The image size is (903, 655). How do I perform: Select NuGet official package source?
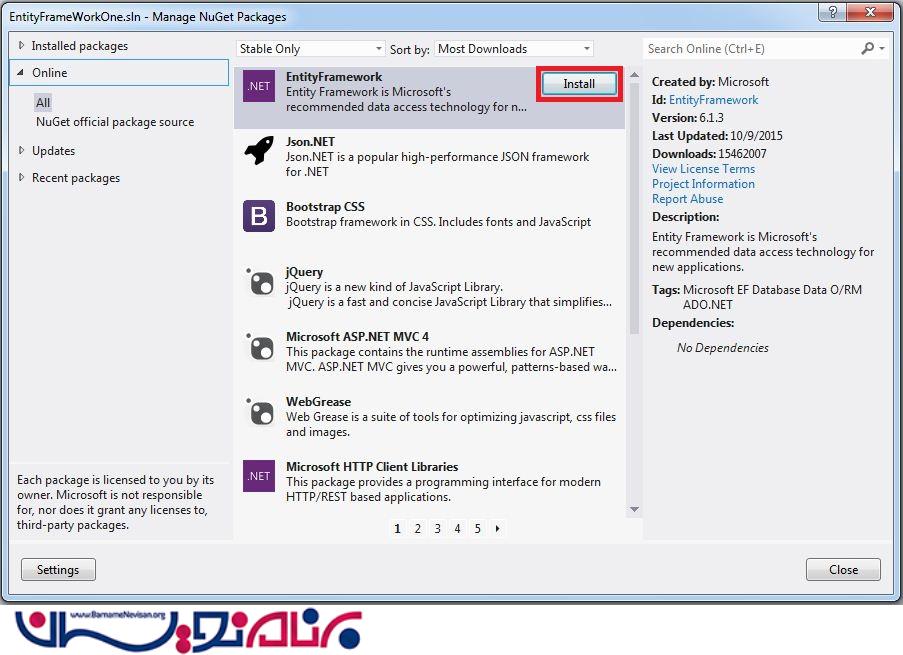(115, 122)
